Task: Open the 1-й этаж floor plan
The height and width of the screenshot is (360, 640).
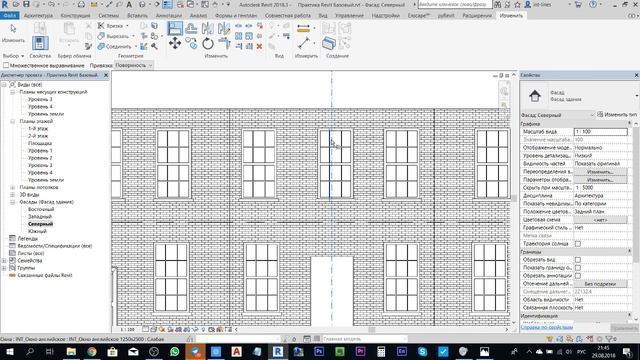Action: click(x=38, y=129)
